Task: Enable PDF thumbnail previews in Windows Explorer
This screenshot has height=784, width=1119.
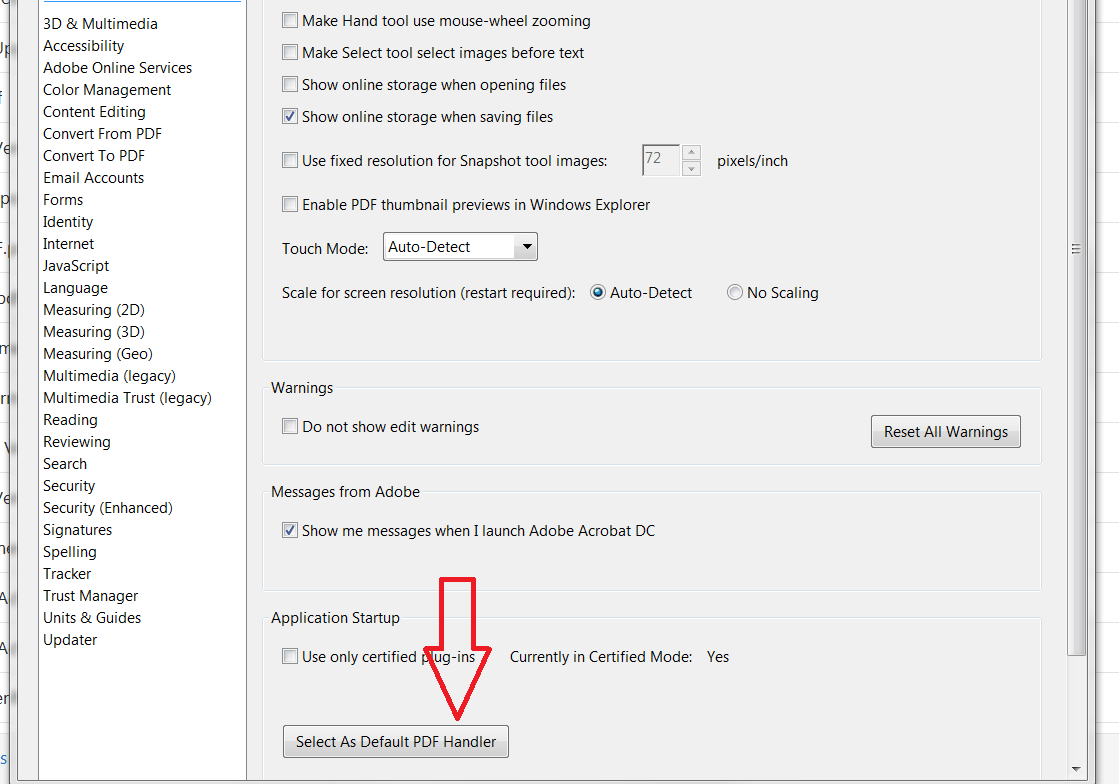Action: [289, 204]
